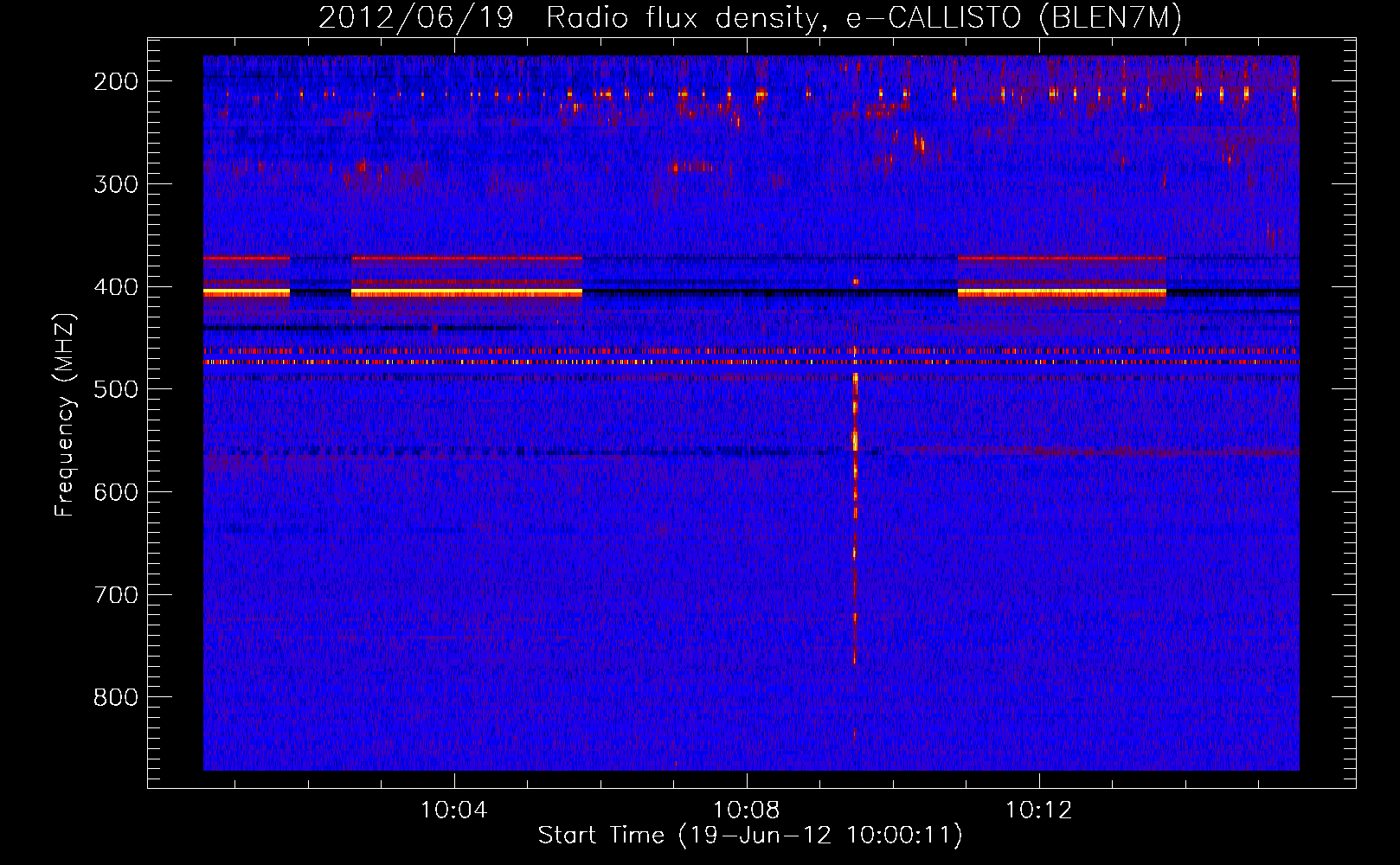Click the first bright yellow band segment near 405 MHz

(x=247, y=293)
